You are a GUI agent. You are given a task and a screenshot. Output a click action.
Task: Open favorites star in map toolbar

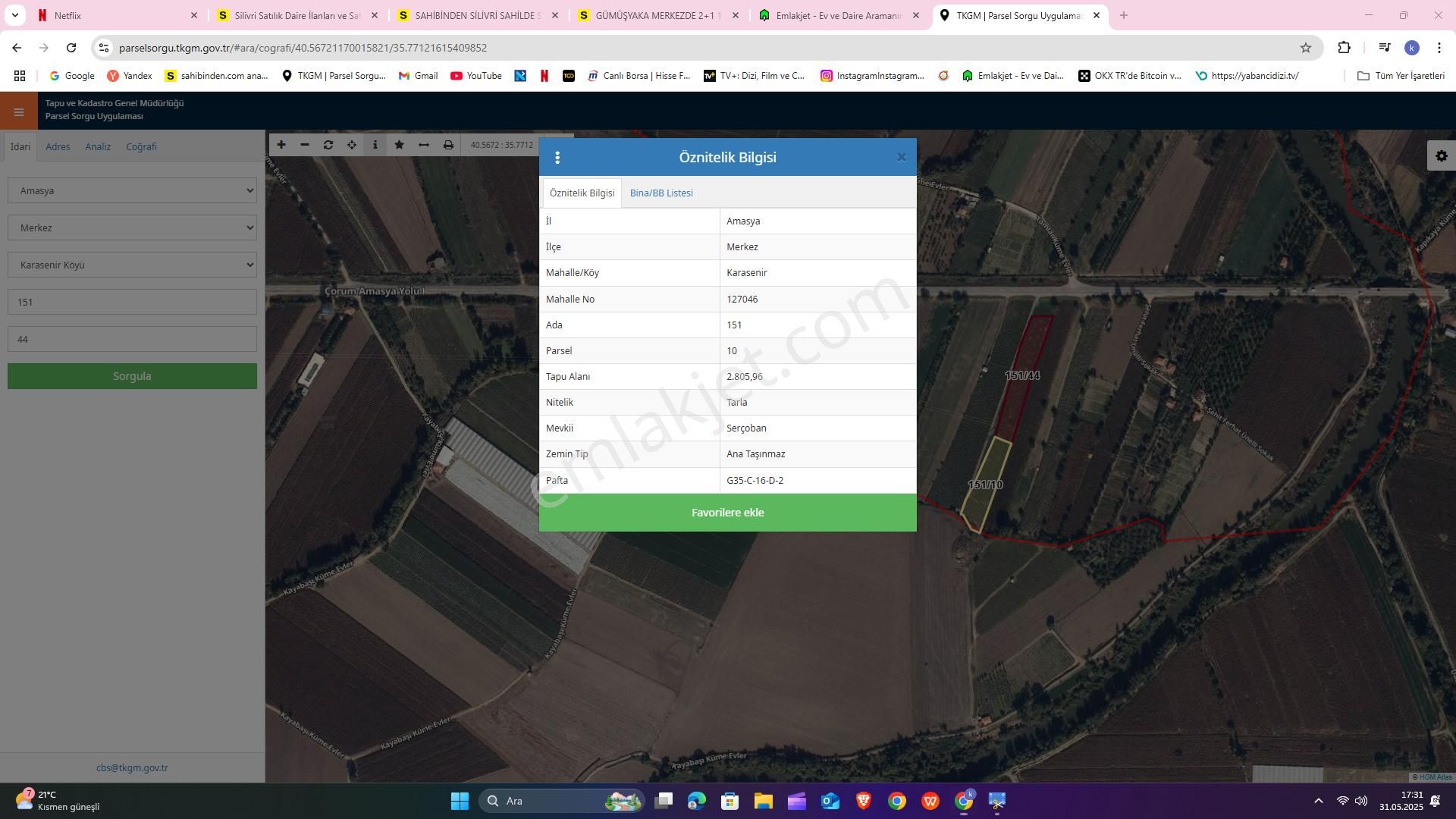[399, 145]
